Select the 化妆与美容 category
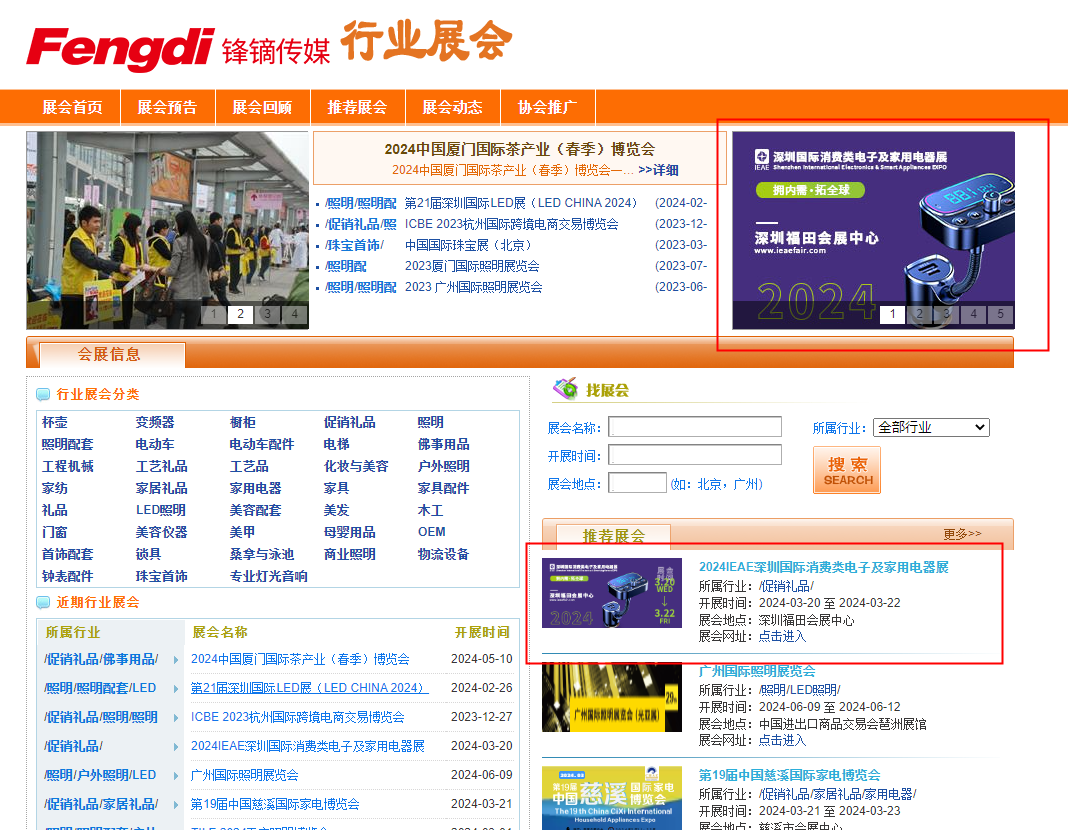 click(356, 466)
